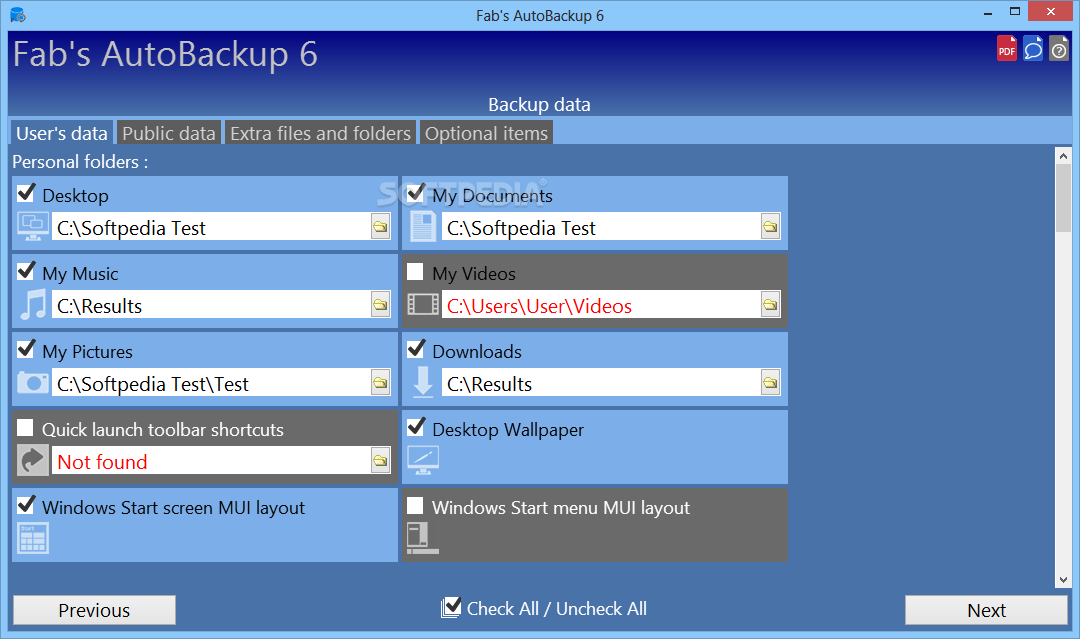1080x639 pixels.
Task: Go back with the Previous button
Action: [94, 610]
